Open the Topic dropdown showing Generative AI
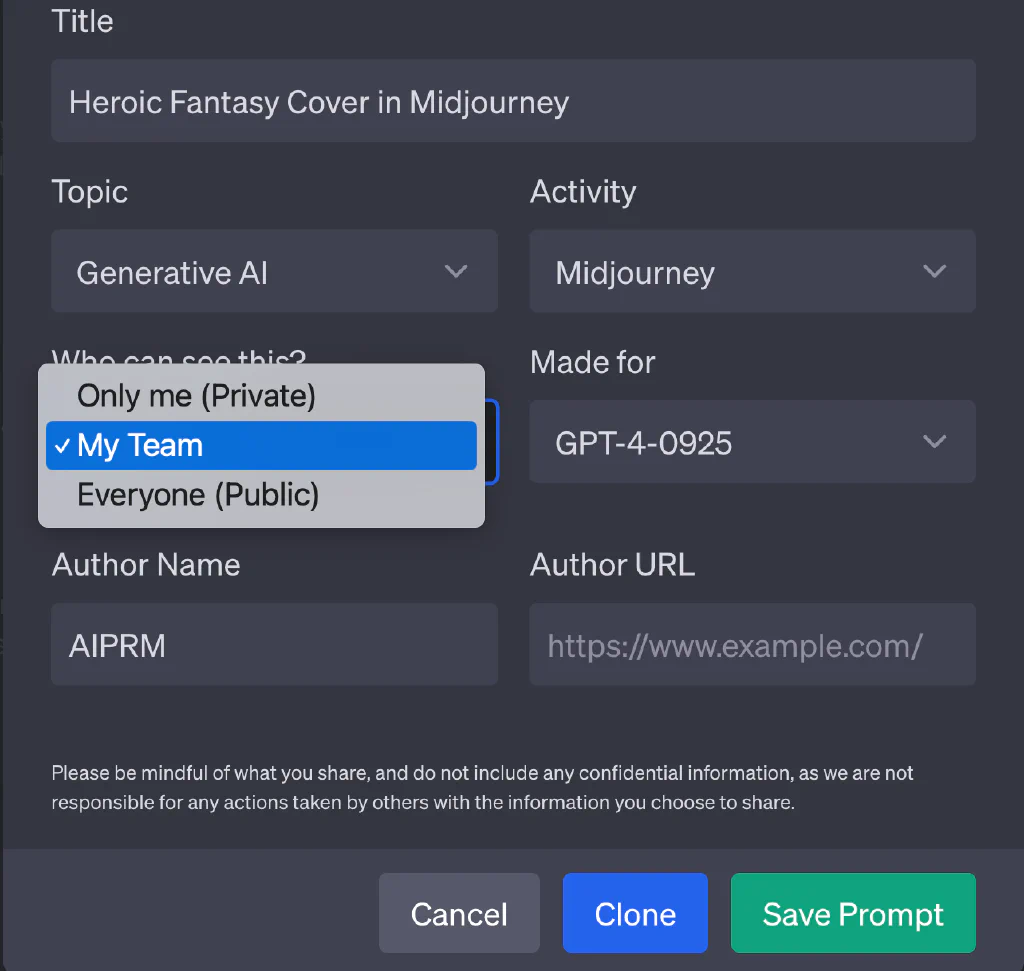This screenshot has height=971, width=1024. [x=274, y=272]
